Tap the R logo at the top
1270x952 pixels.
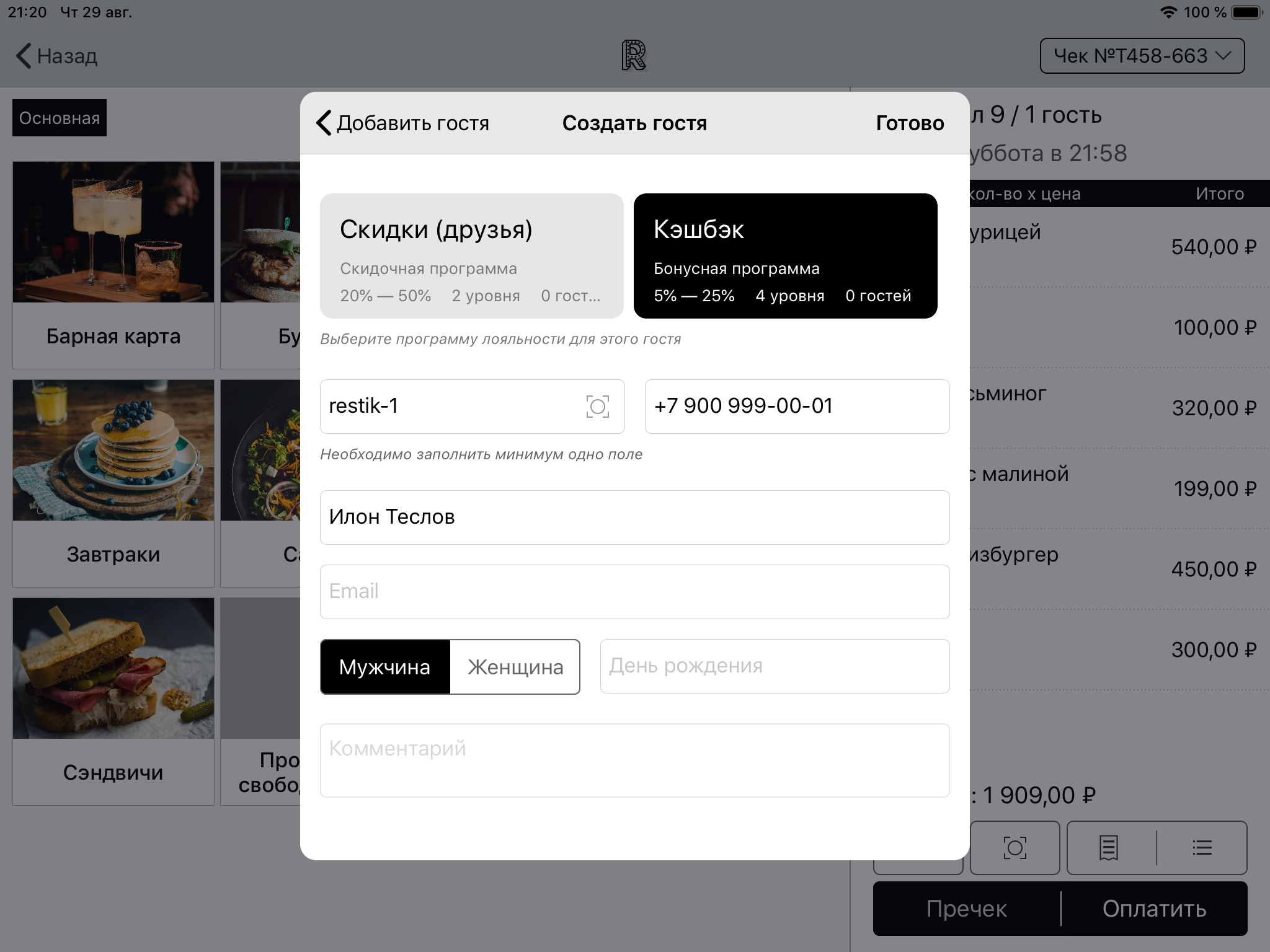(634, 56)
